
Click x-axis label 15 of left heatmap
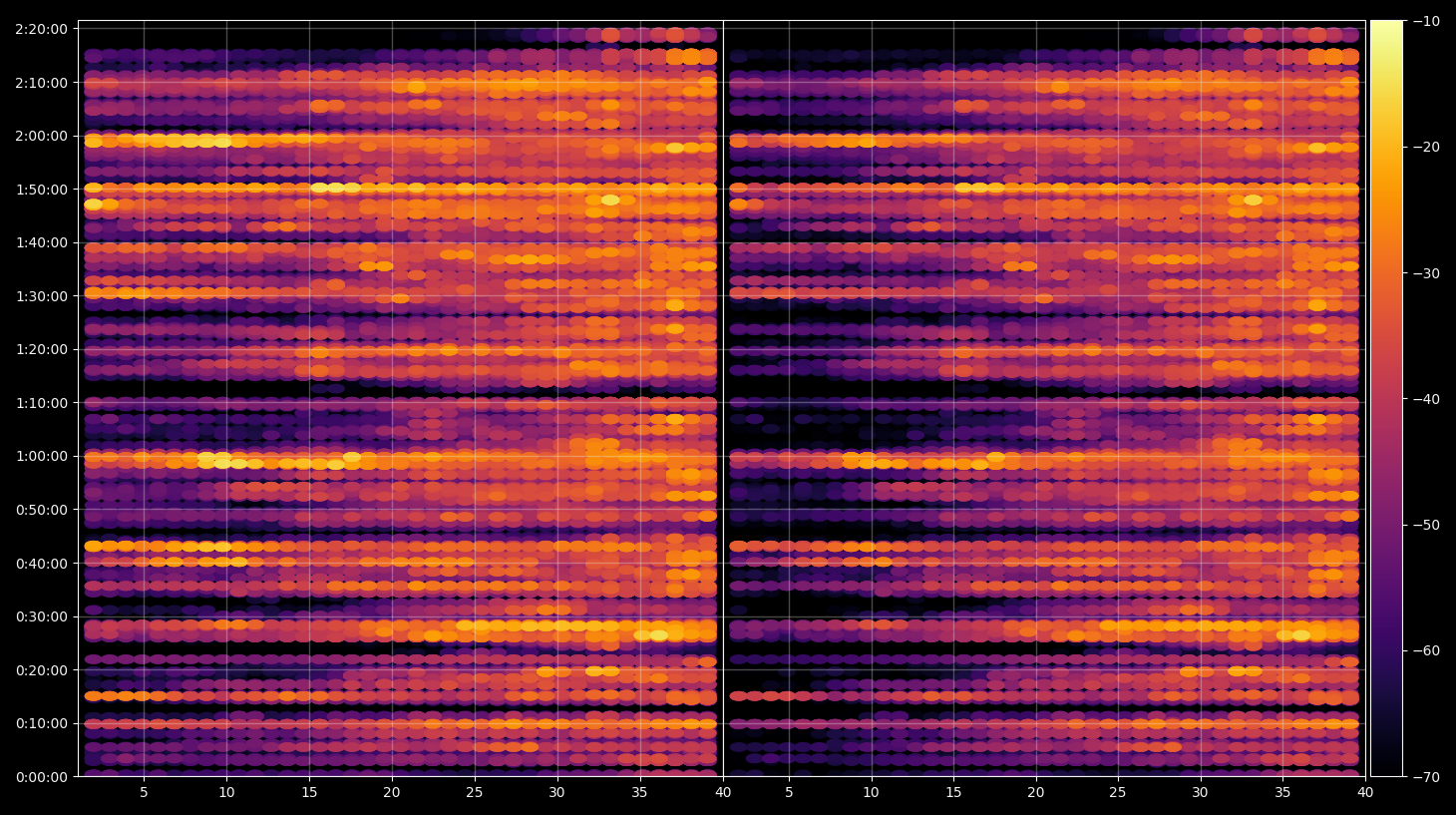coord(309,793)
